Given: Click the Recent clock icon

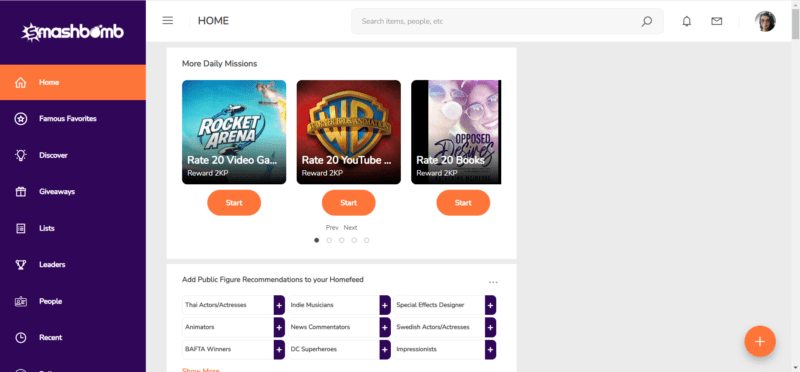Looking at the screenshot, I should pos(20,337).
